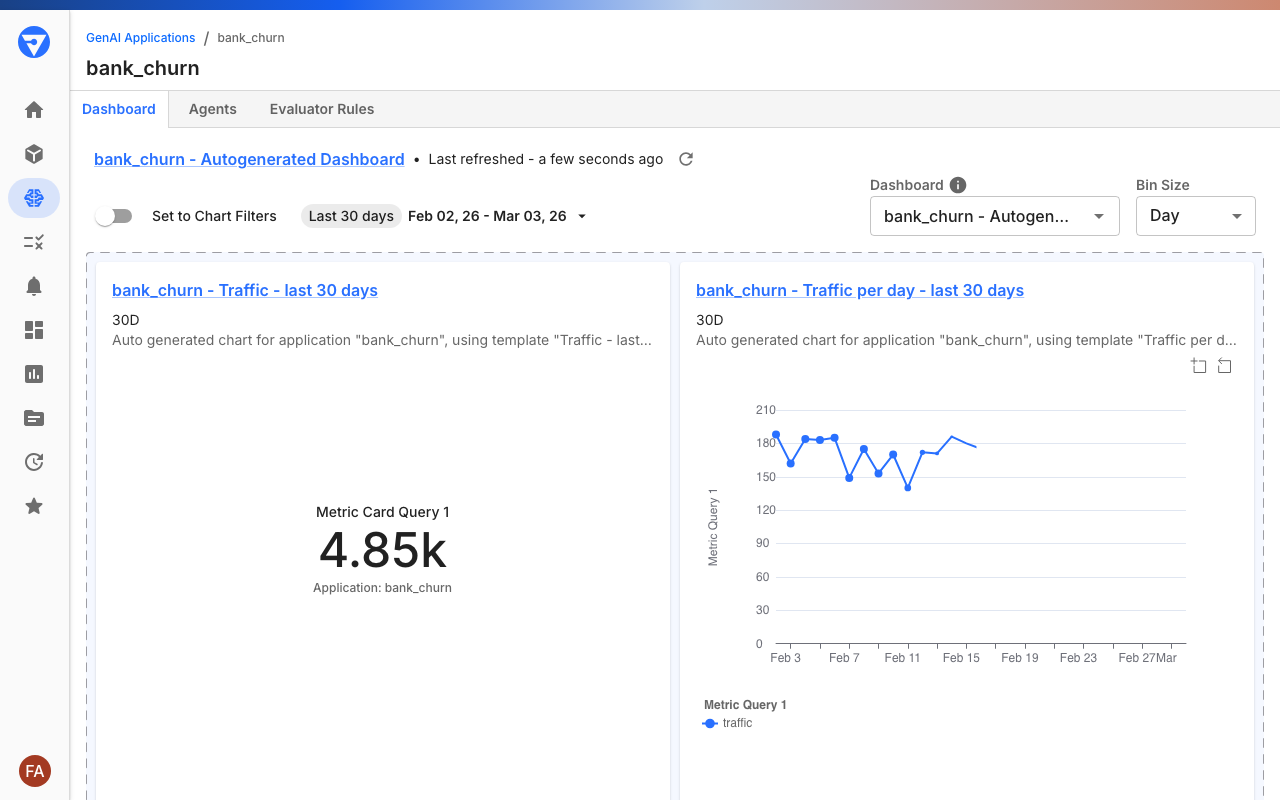Reset chart zoom with the undo-box icon
The image size is (1280, 800).
pos(1225,366)
